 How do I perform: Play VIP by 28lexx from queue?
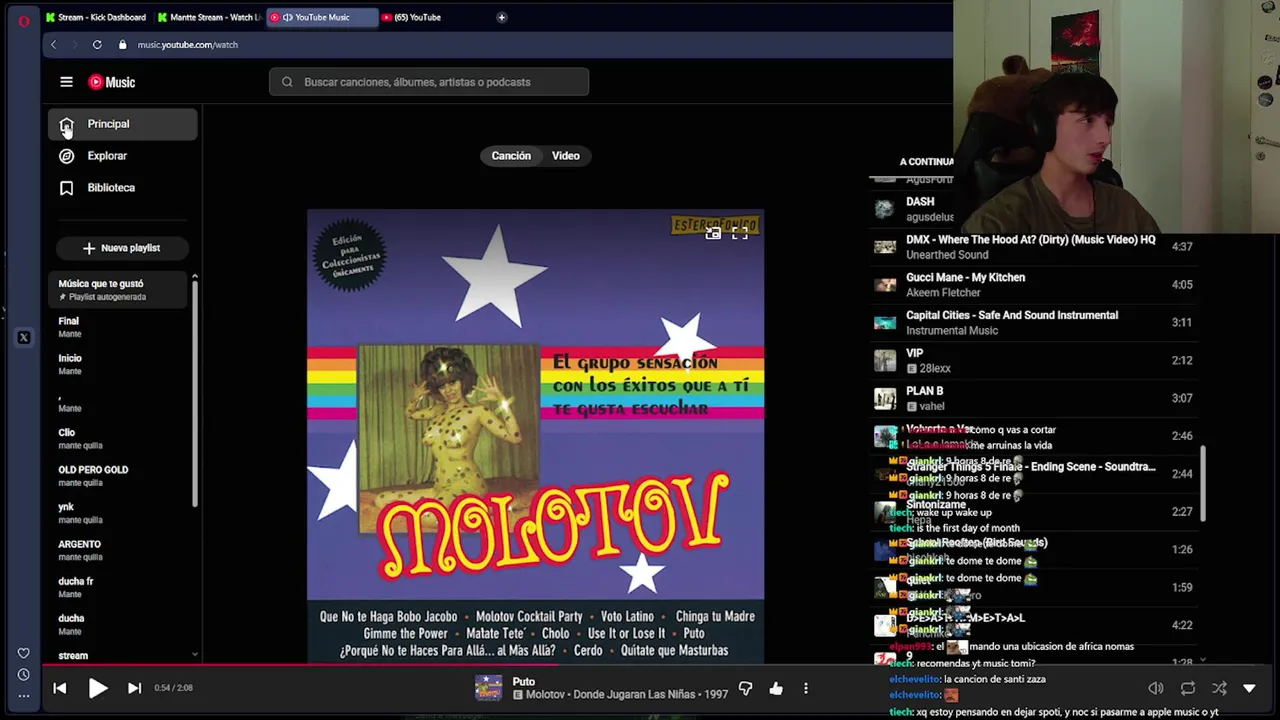click(x=1035, y=360)
